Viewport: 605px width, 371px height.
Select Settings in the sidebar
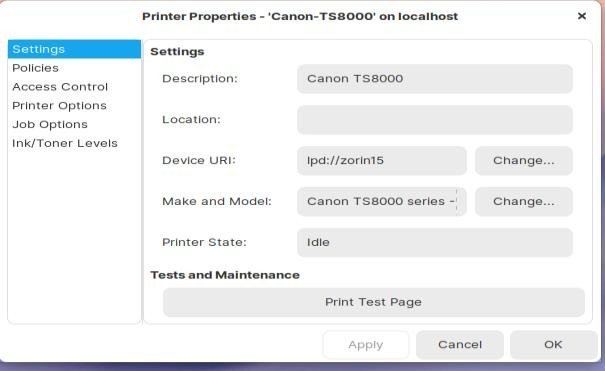[x=74, y=49]
